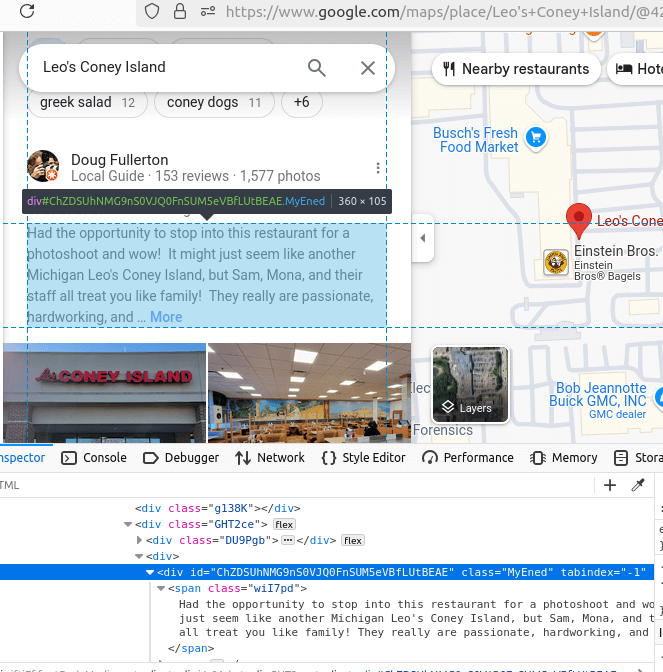This screenshot has height=672, width=663.
Task: Switch to the Storage tab
Action: (x=638, y=458)
